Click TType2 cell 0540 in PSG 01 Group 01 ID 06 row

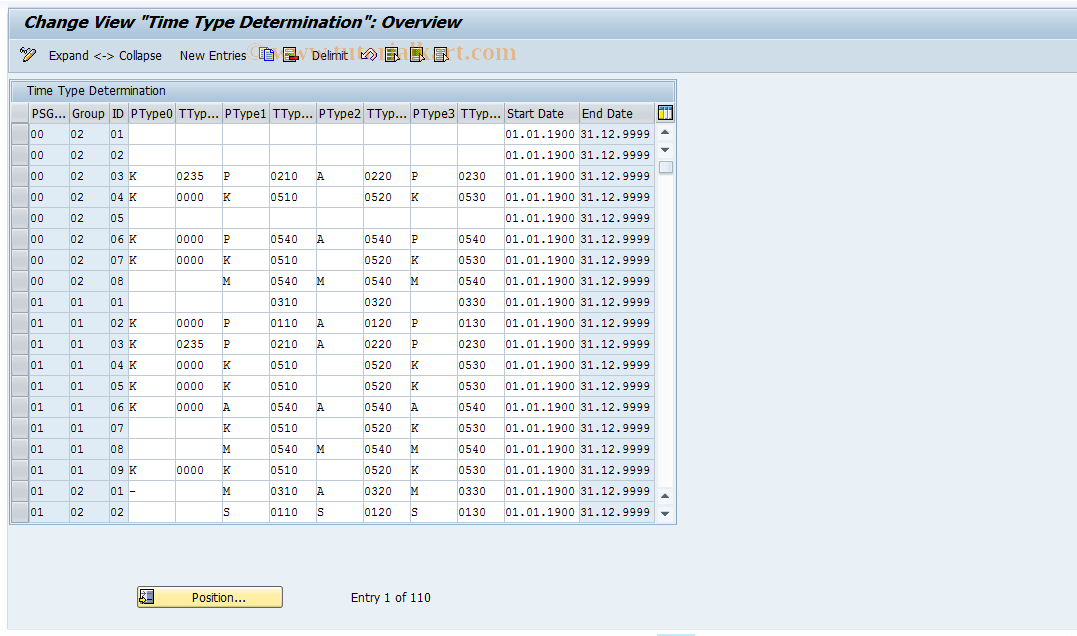(x=387, y=407)
